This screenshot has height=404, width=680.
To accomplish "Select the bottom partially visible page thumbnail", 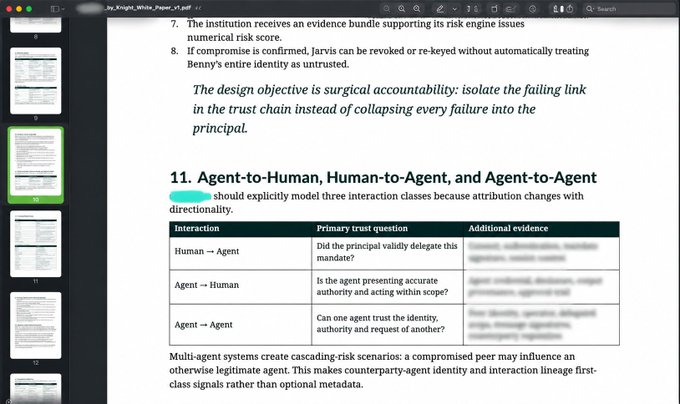I will [36, 388].
